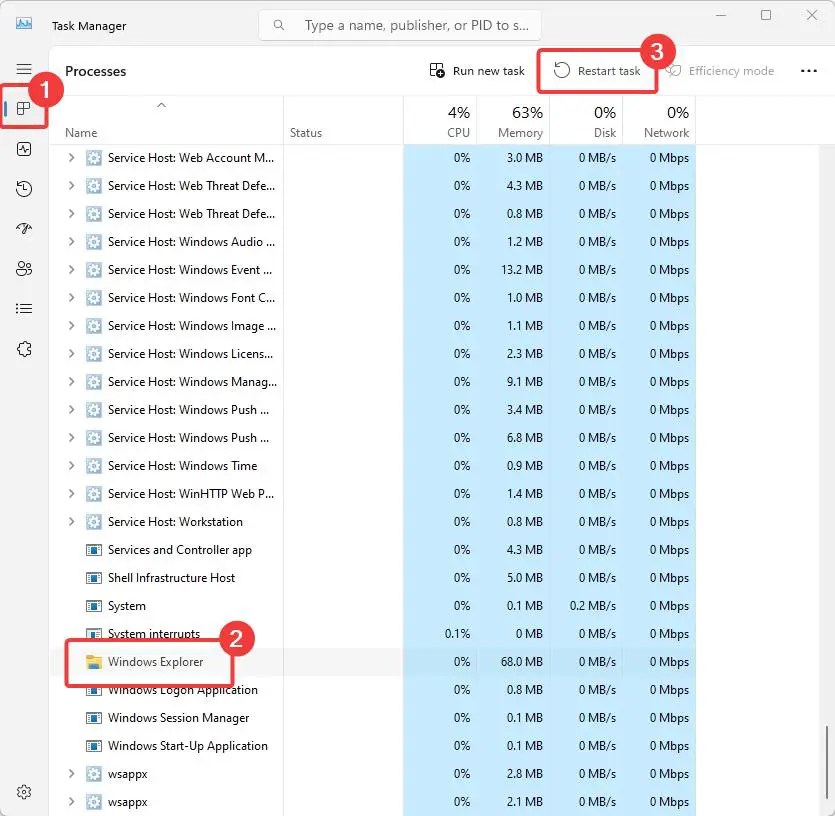Expand Service Host: Windows Image row
The height and width of the screenshot is (816, 835).
(x=71, y=325)
